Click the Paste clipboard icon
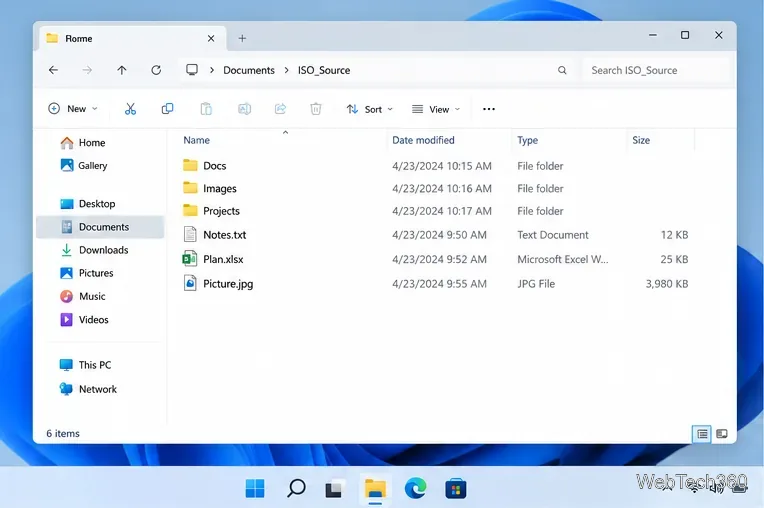Screen dimensions: 764x508 [206, 109]
